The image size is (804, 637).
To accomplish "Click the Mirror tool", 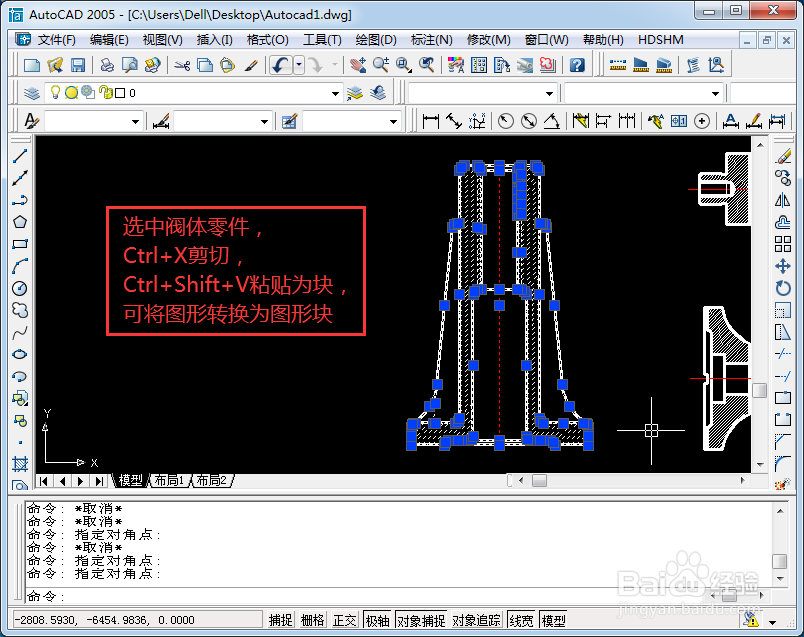I will click(x=783, y=200).
